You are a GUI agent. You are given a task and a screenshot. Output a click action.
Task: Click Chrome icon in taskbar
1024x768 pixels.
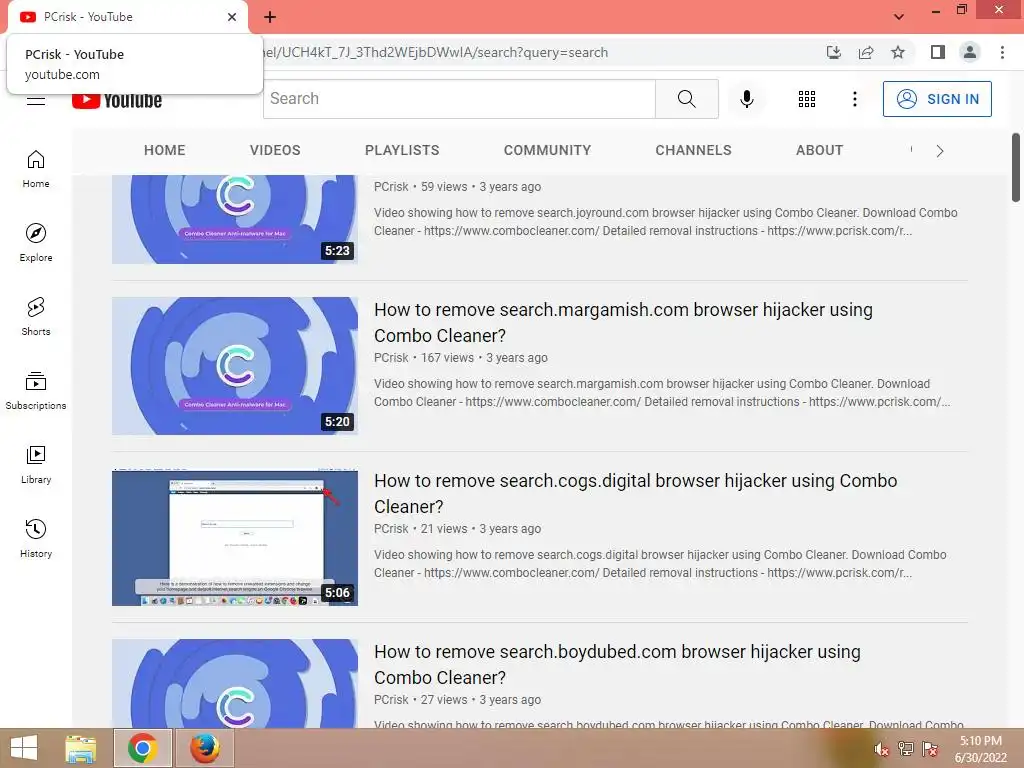pyautogui.click(x=142, y=748)
